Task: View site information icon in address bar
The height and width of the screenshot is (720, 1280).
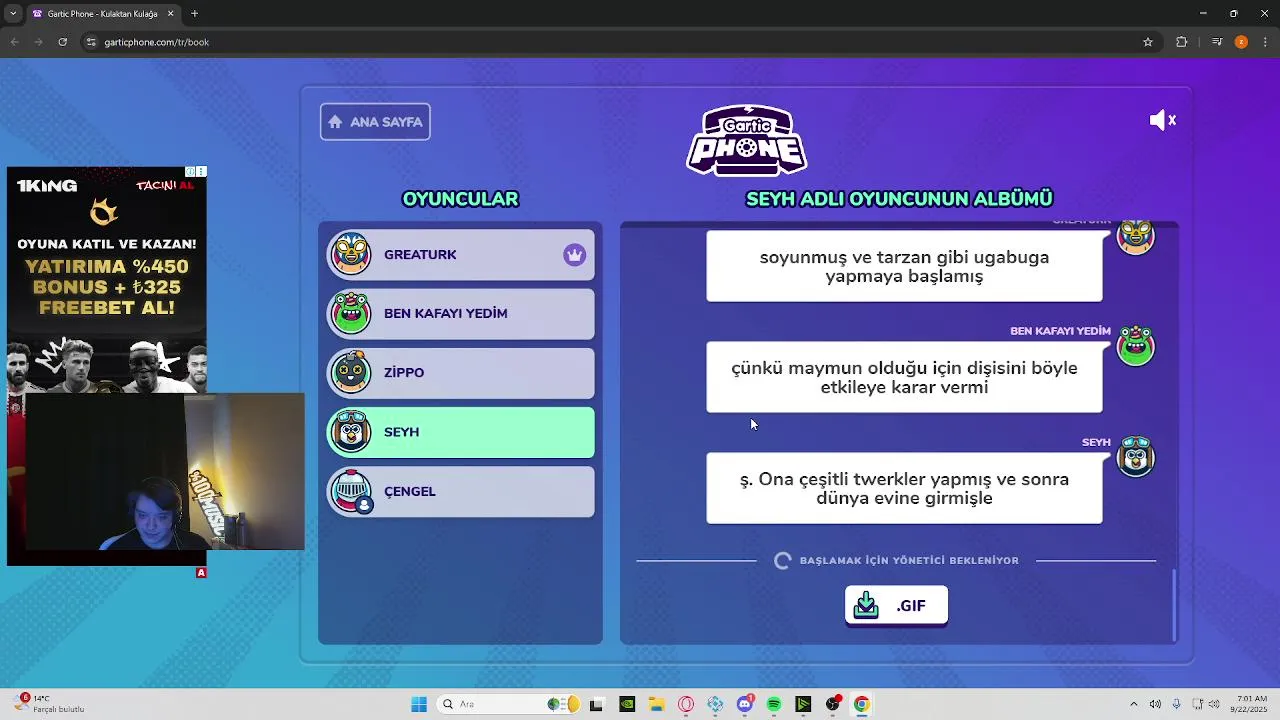Action: tap(91, 42)
